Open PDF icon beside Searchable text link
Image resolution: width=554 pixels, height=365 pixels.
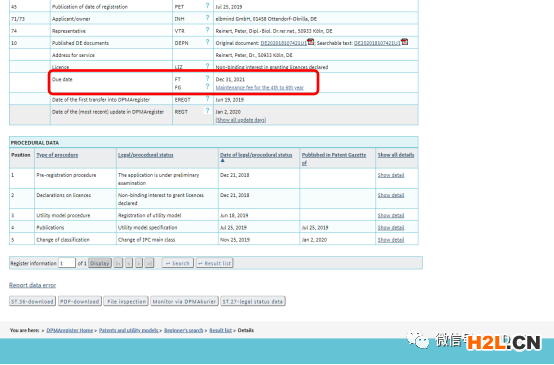(x=405, y=42)
